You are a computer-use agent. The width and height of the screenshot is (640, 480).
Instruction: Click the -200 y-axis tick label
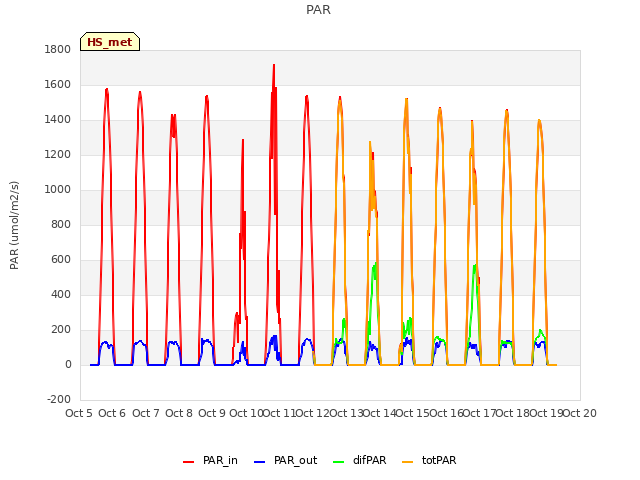pyautogui.click(x=59, y=399)
